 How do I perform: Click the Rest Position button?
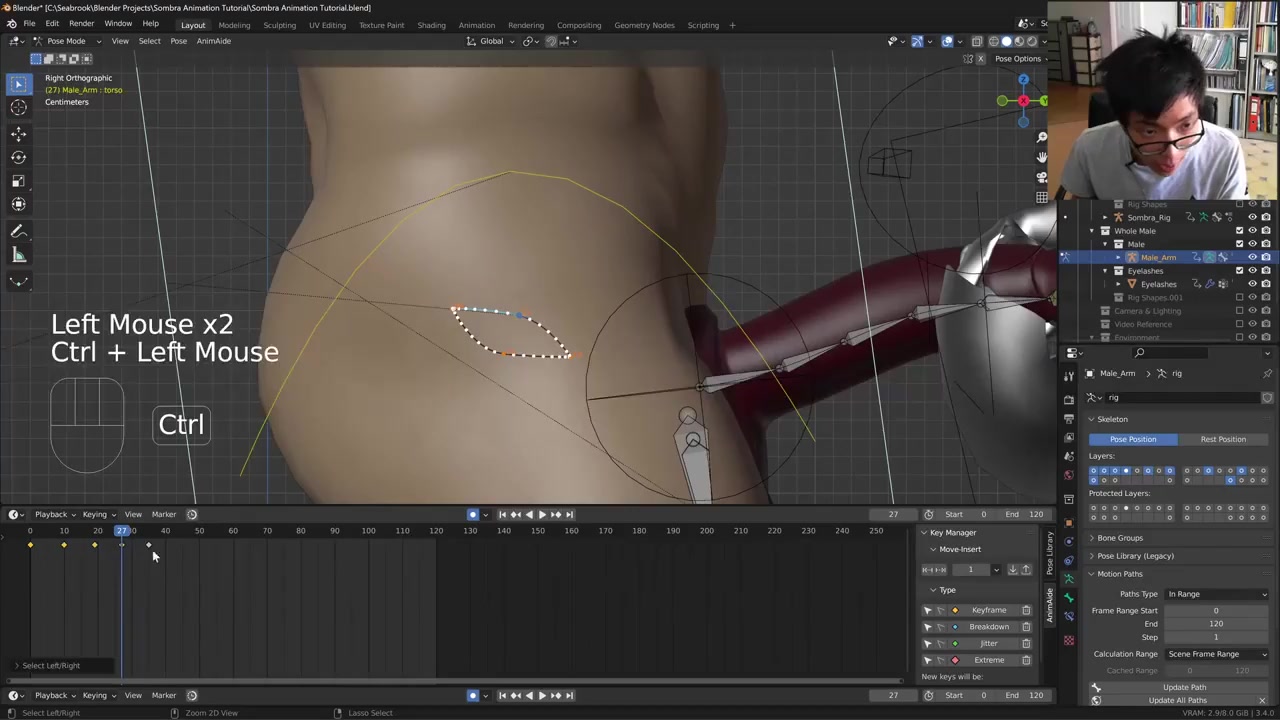(1222, 439)
